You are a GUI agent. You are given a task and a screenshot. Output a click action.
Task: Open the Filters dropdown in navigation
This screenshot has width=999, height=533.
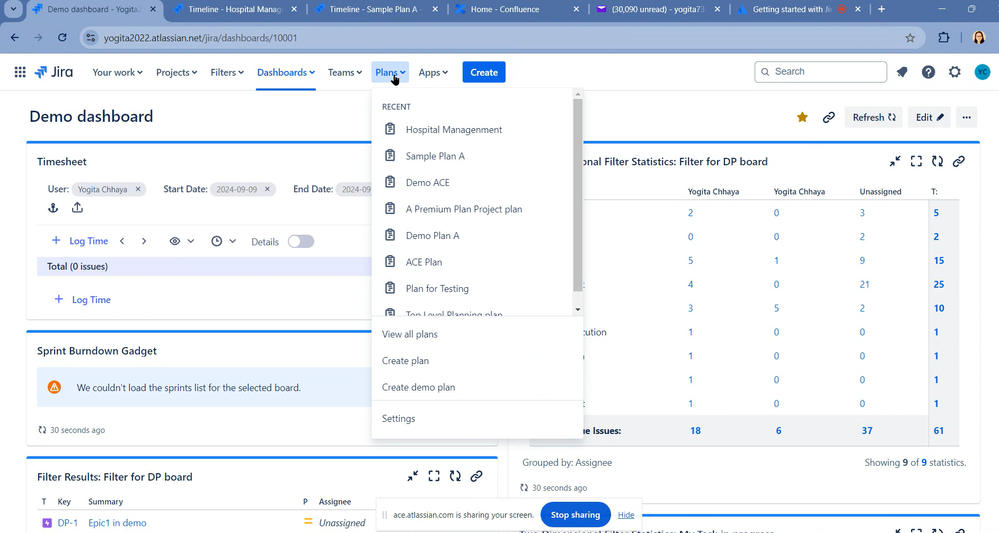pos(227,73)
